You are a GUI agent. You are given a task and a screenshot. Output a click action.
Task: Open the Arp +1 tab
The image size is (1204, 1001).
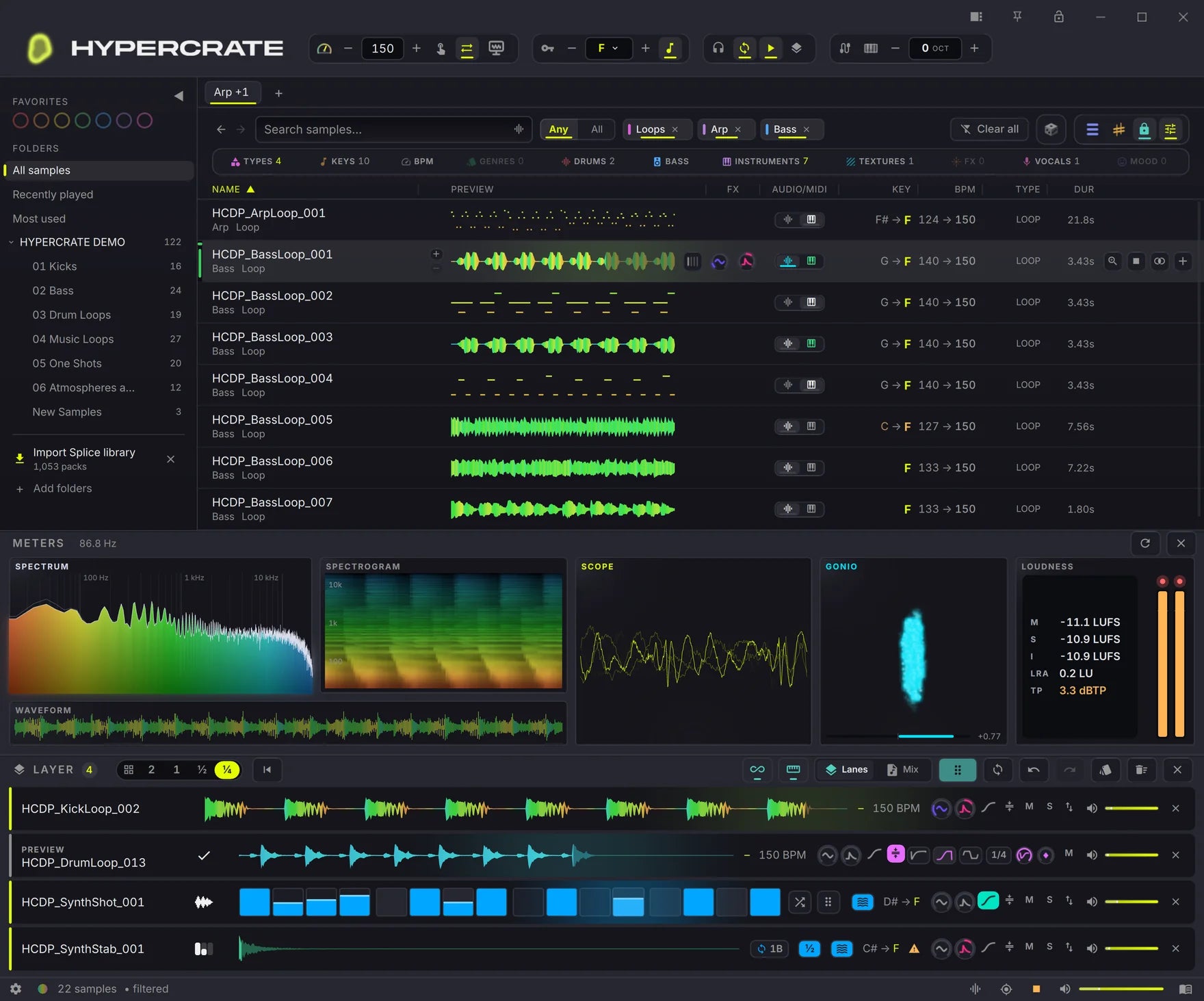click(x=231, y=92)
